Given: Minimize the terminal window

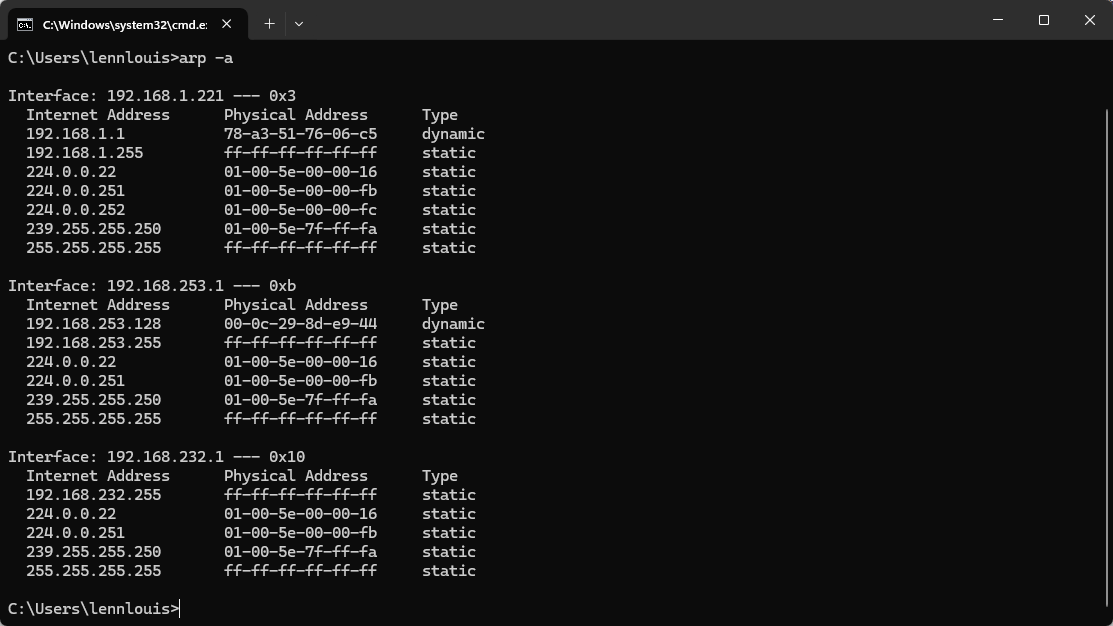Looking at the screenshot, I should pyautogui.click(x=998, y=20).
